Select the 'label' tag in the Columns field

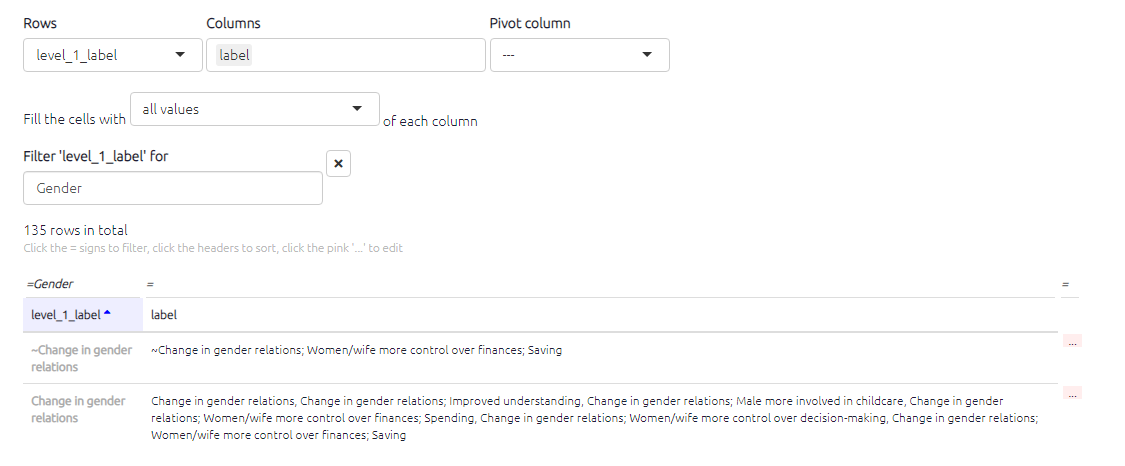(234, 55)
